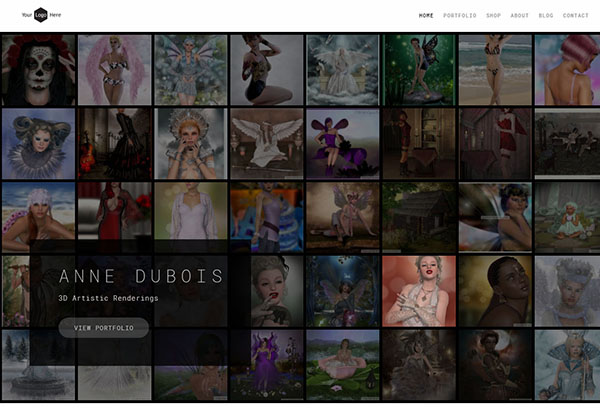Select the woman sitting on lily pond image
This screenshot has height=415, width=600.
click(x=342, y=364)
